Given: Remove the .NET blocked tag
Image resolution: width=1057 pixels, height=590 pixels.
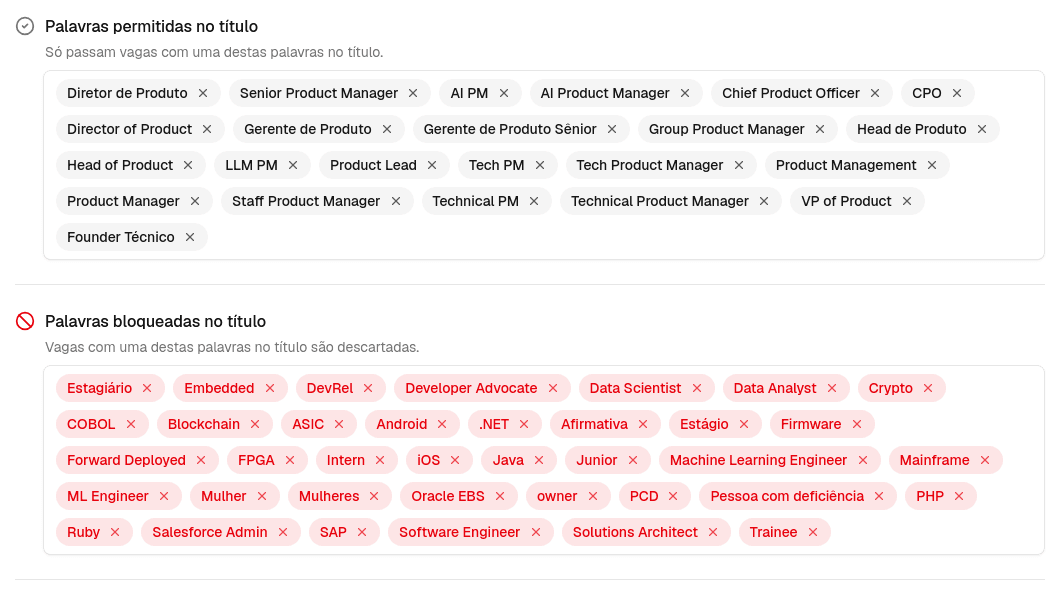Looking at the screenshot, I should tap(524, 424).
